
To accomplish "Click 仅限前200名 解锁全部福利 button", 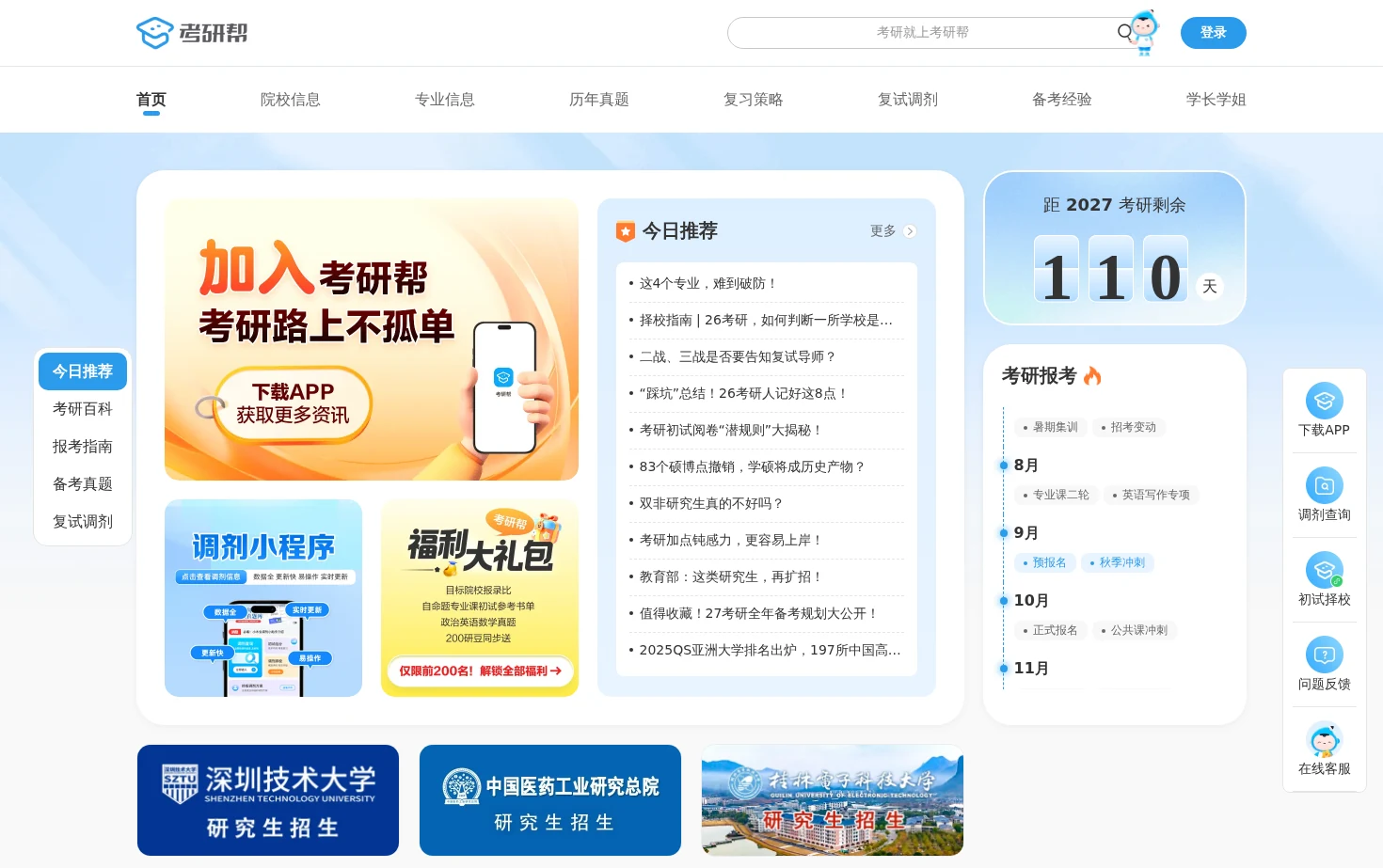I will click(480, 671).
